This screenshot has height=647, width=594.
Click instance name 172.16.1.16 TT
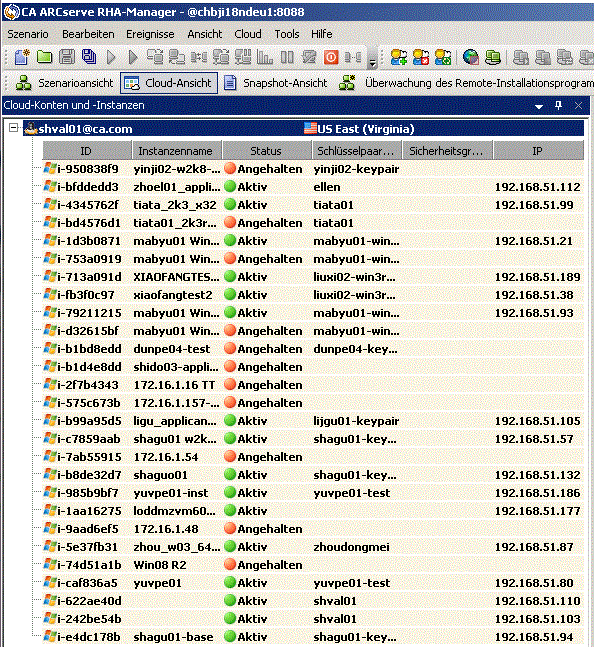[x=174, y=385]
